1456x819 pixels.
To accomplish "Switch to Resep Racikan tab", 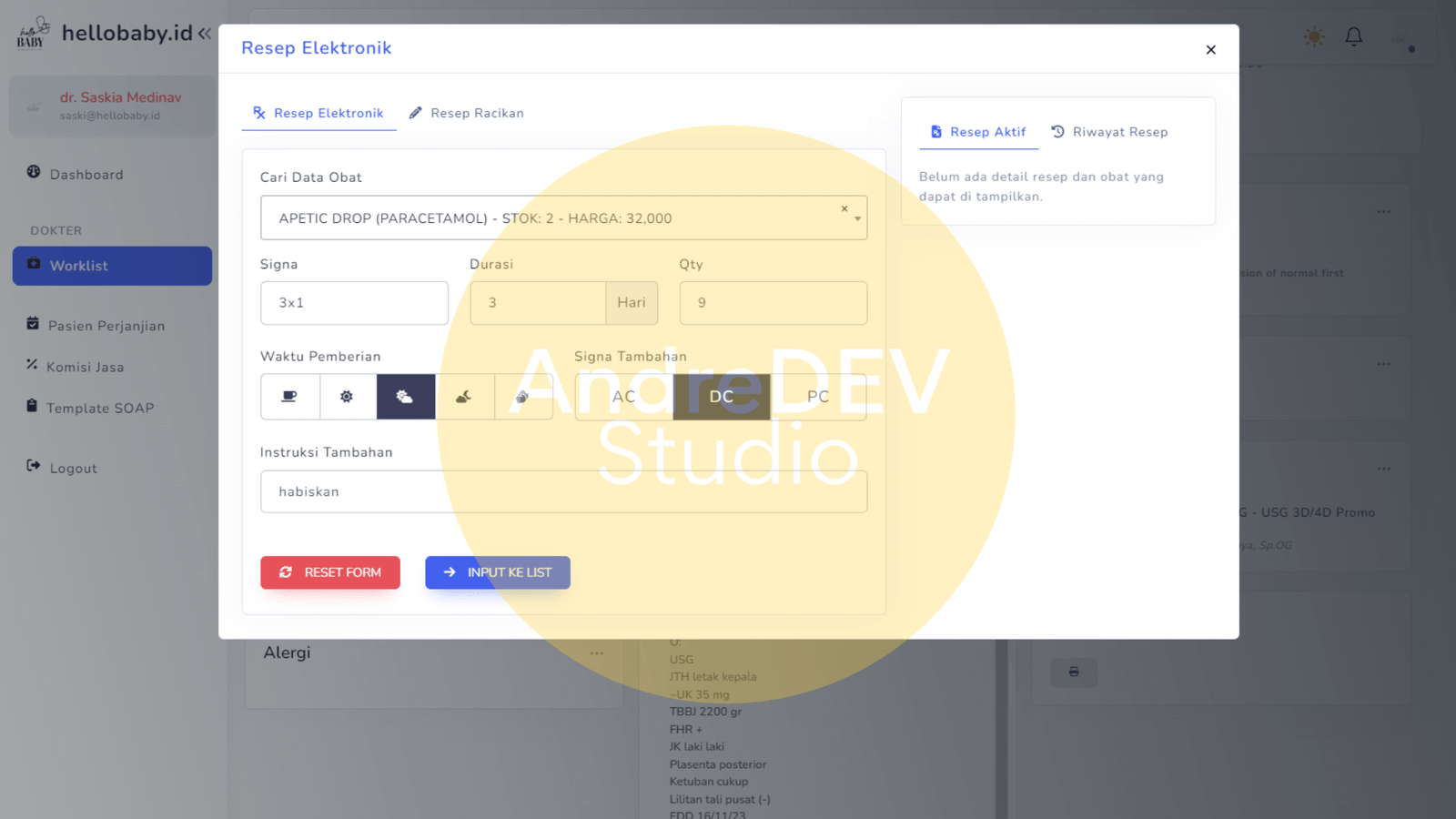I will [x=466, y=113].
